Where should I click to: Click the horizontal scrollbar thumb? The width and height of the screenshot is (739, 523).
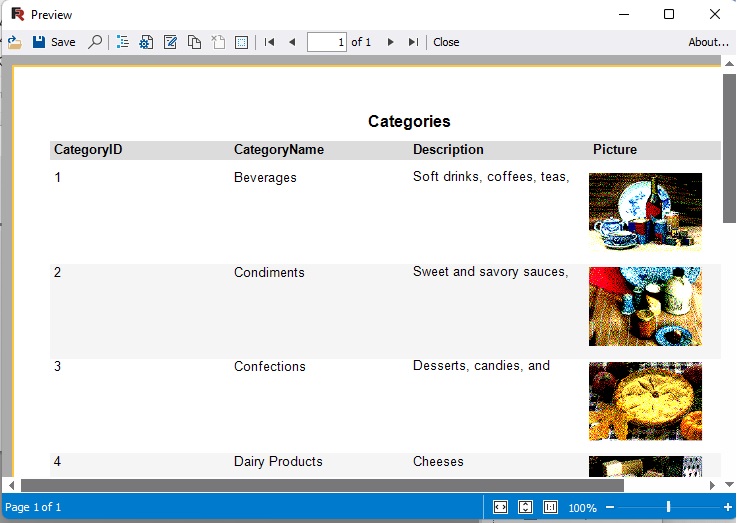coord(322,485)
